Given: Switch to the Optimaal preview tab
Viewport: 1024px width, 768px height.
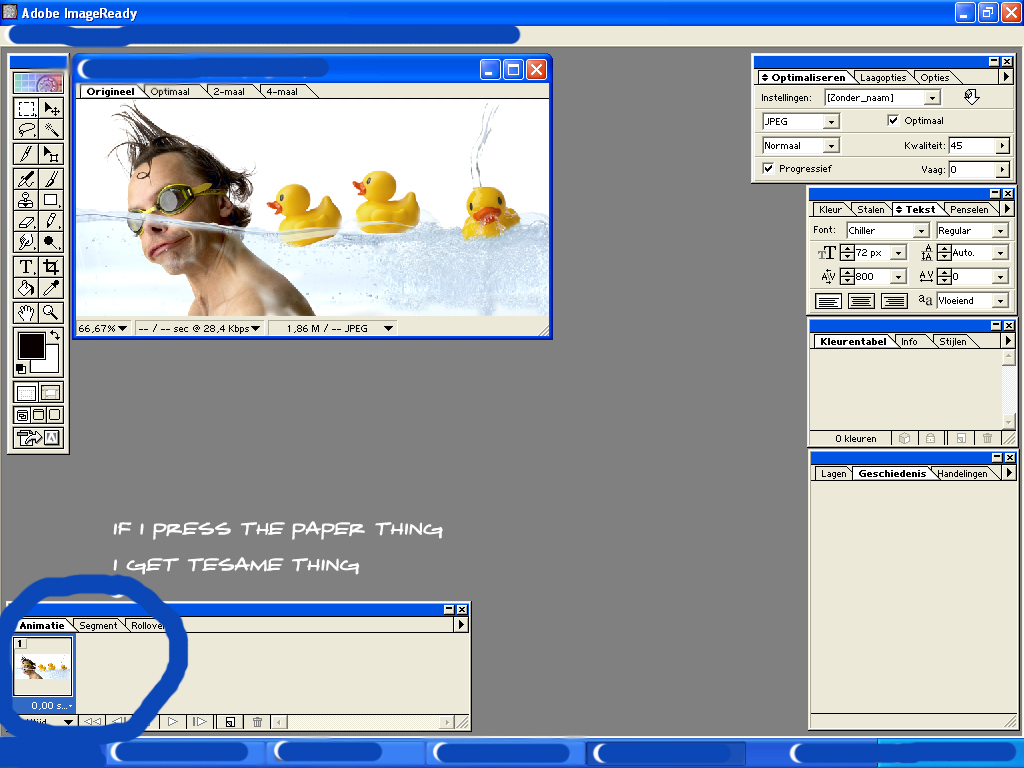Looking at the screenshot, I should tap(170, 91).
